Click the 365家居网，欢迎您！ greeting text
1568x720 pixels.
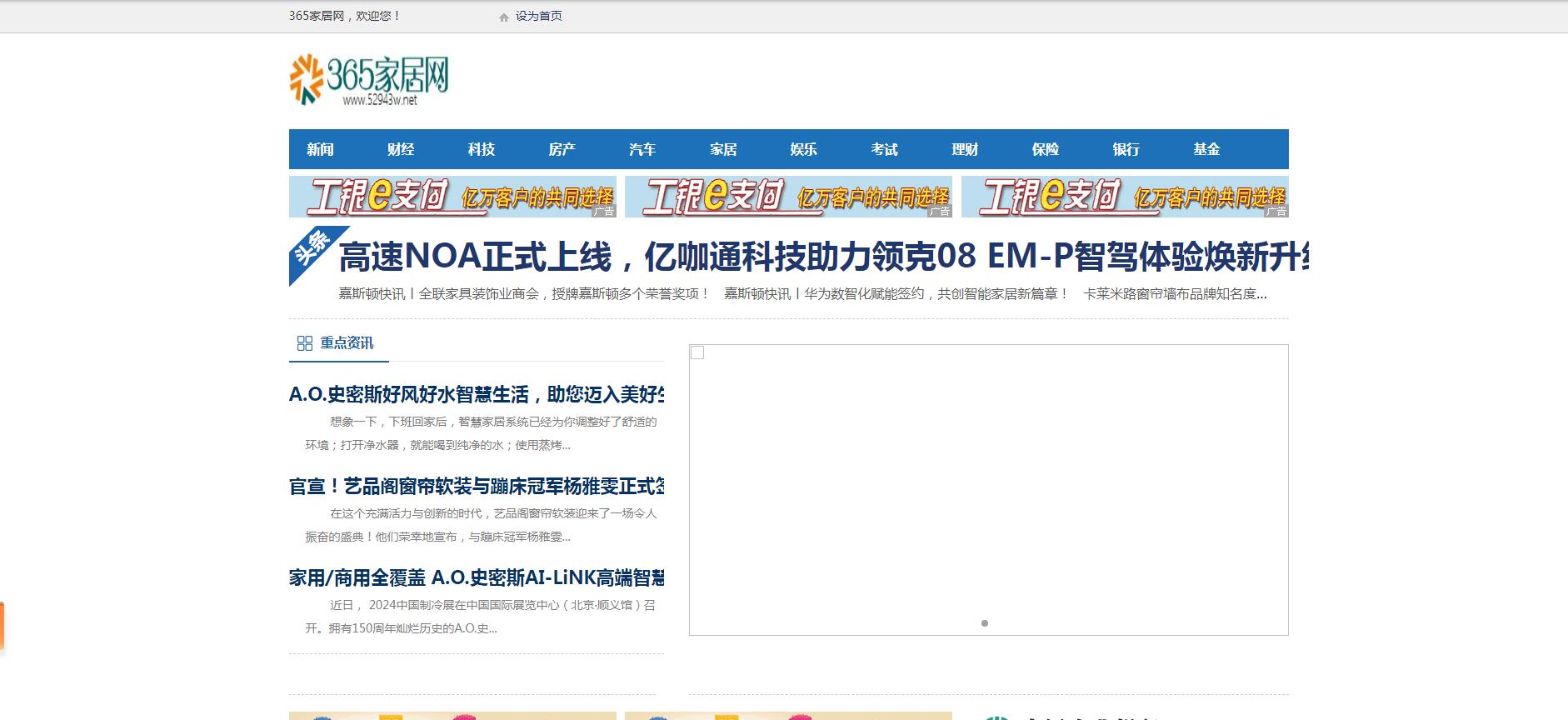pos(344,16)
